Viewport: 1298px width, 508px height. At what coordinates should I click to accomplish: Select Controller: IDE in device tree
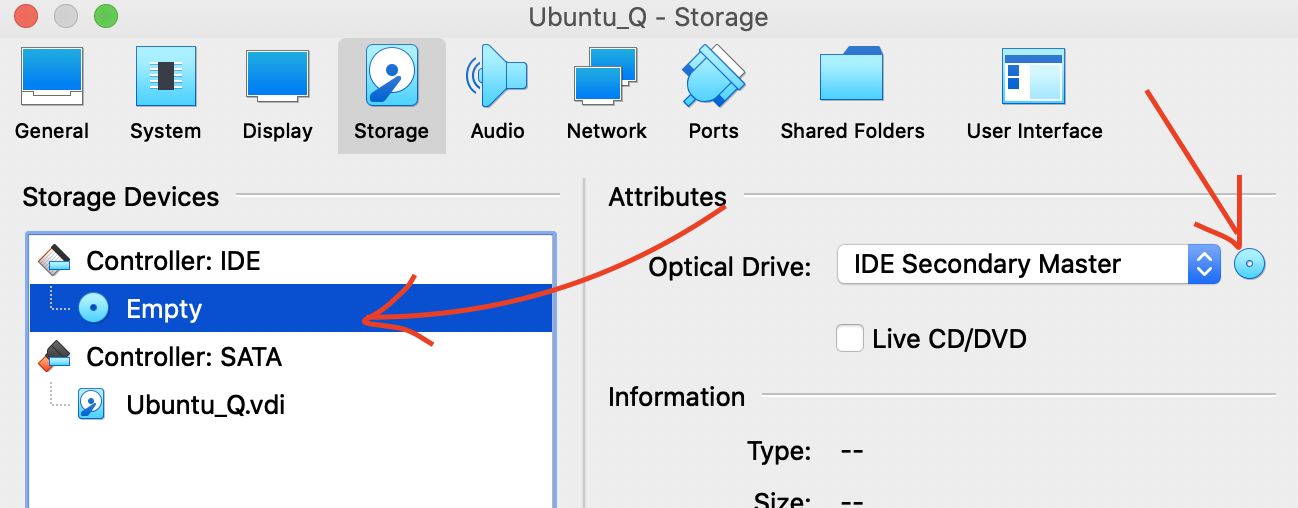(172, 261)
